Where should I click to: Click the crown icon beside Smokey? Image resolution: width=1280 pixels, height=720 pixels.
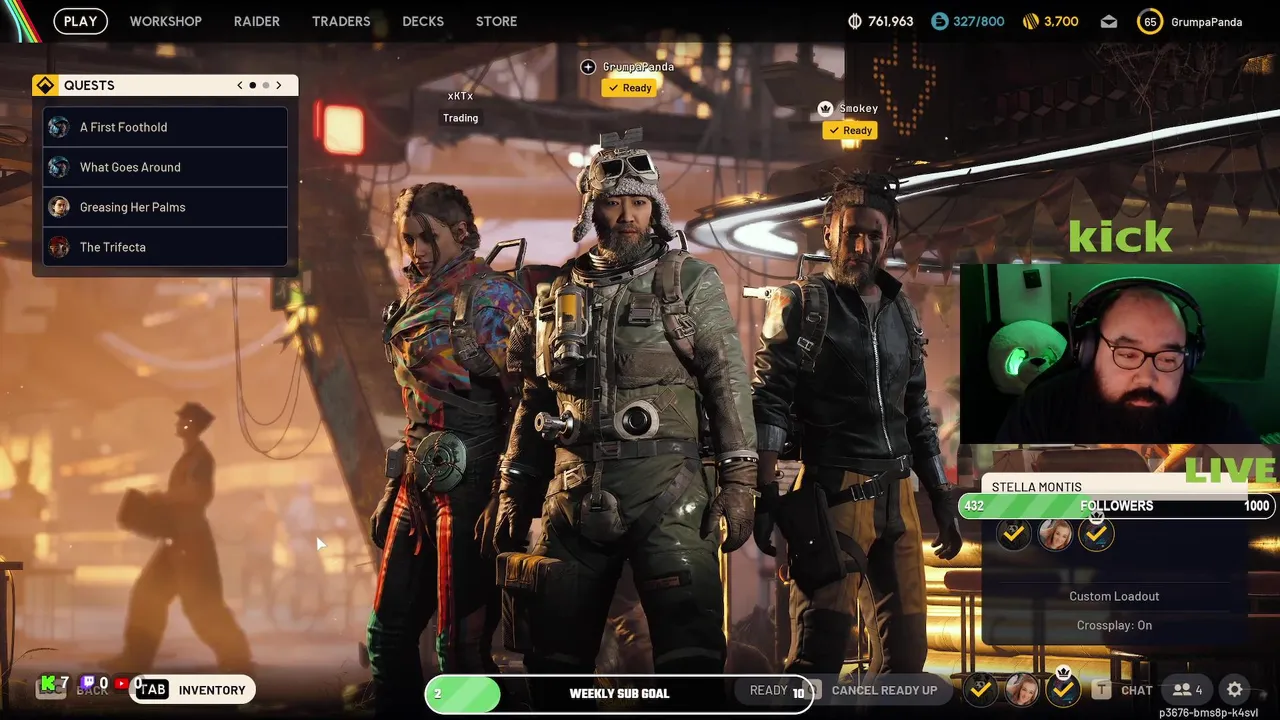coord(825,108)
